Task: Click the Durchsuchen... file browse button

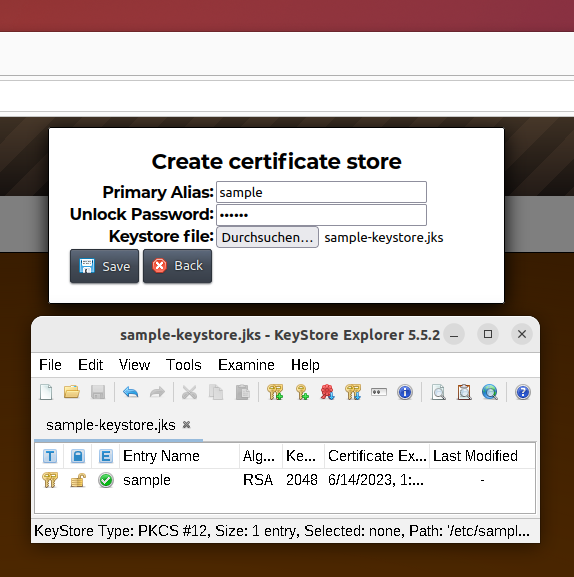Action: point(267,237)
